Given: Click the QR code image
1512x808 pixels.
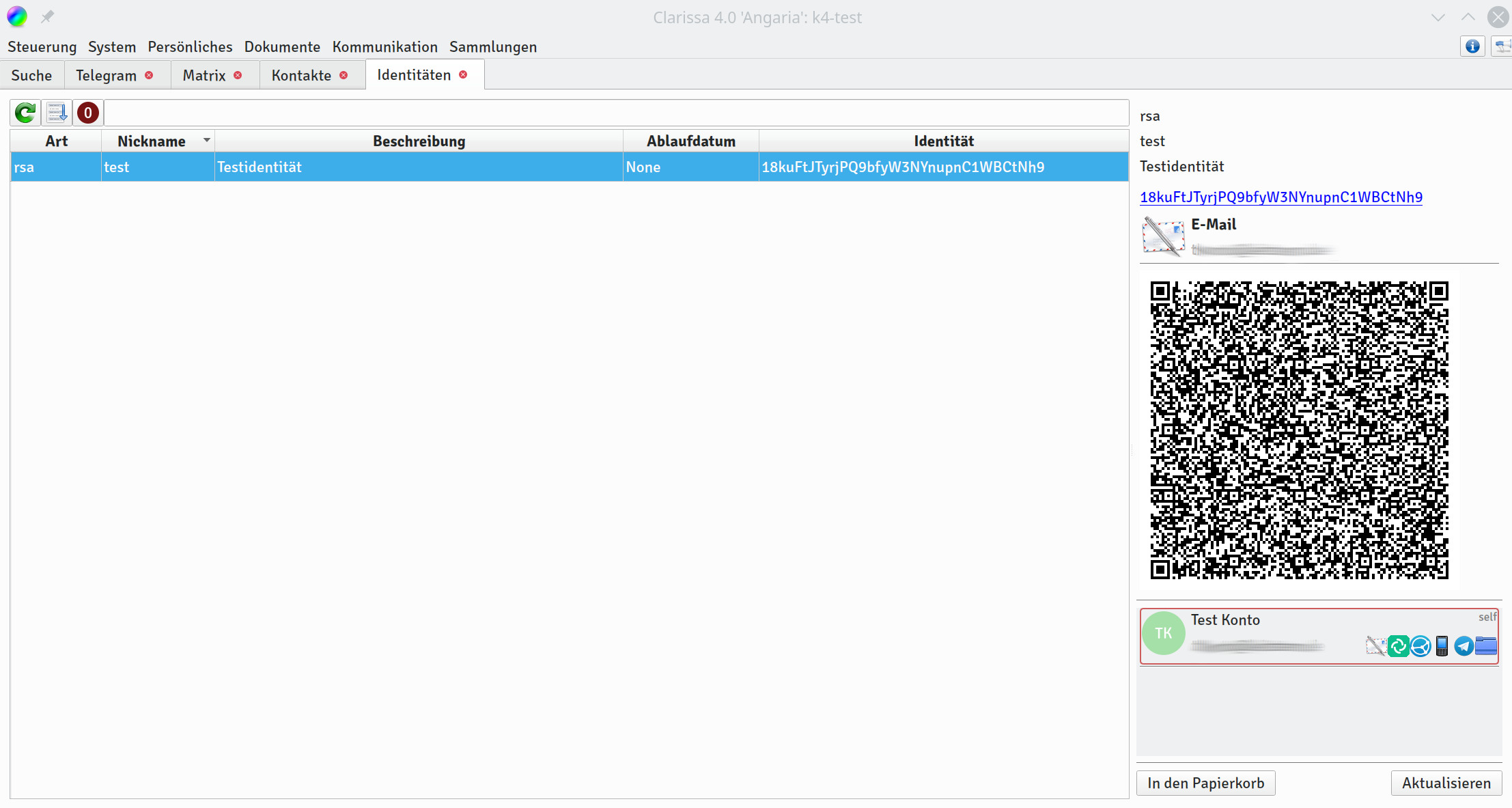Looking at the screenshot, I should 1299,430.
